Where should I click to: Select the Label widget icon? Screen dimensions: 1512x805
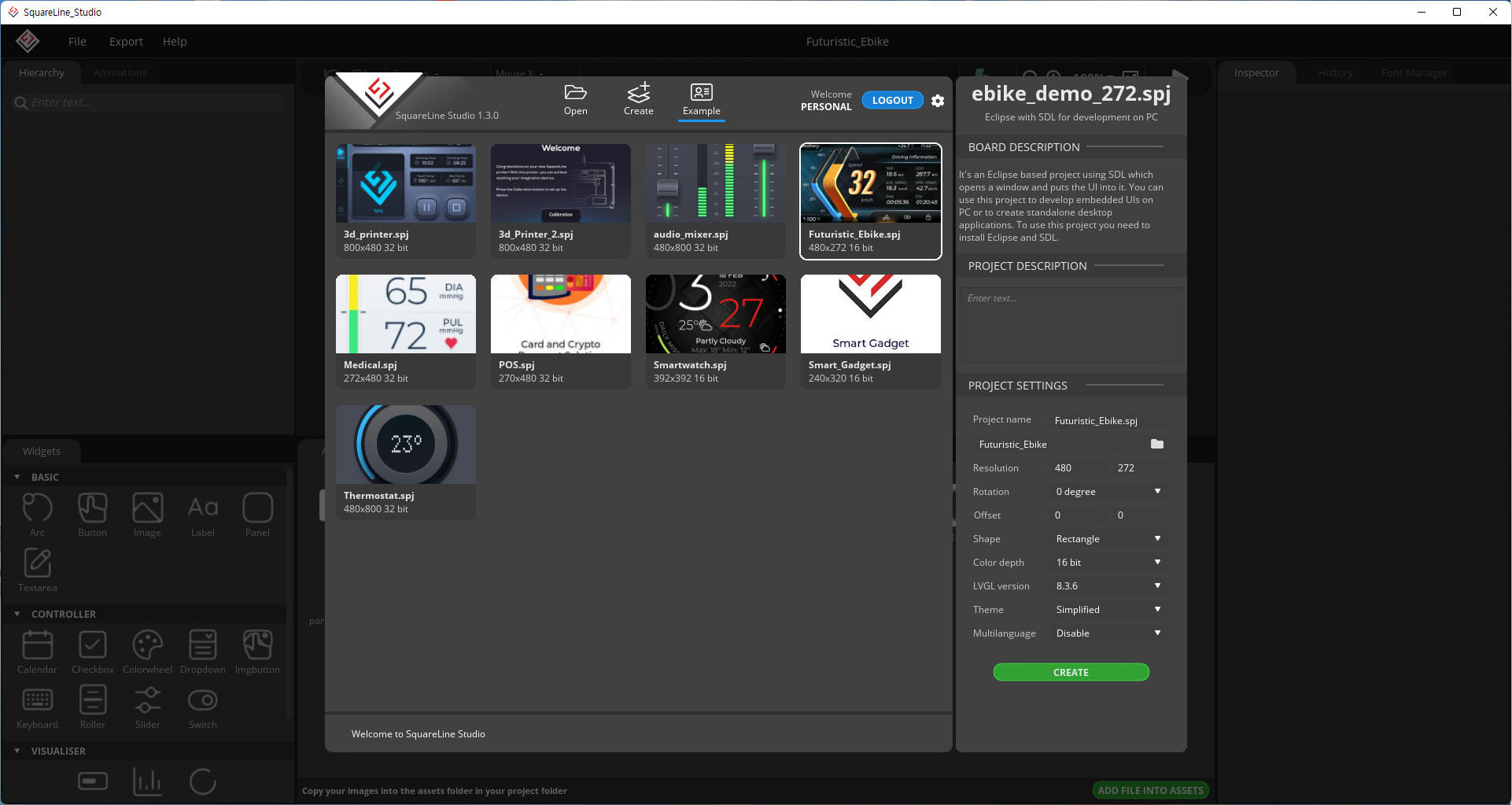pyautogui.click(x=202, y=508)
